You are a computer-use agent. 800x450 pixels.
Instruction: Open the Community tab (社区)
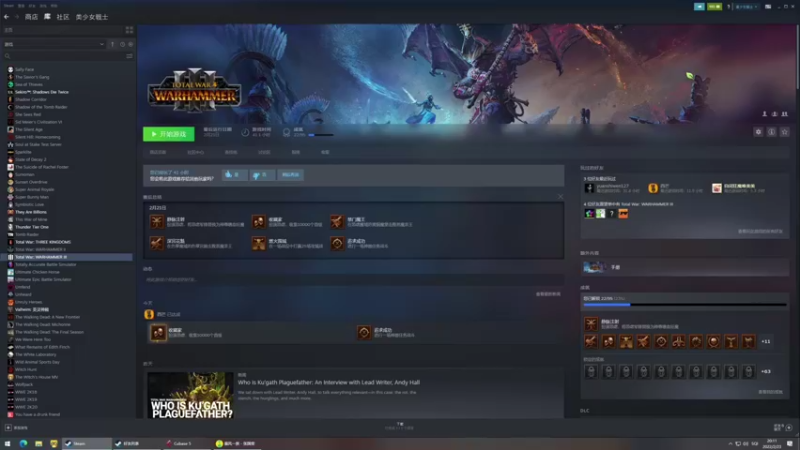63,17
